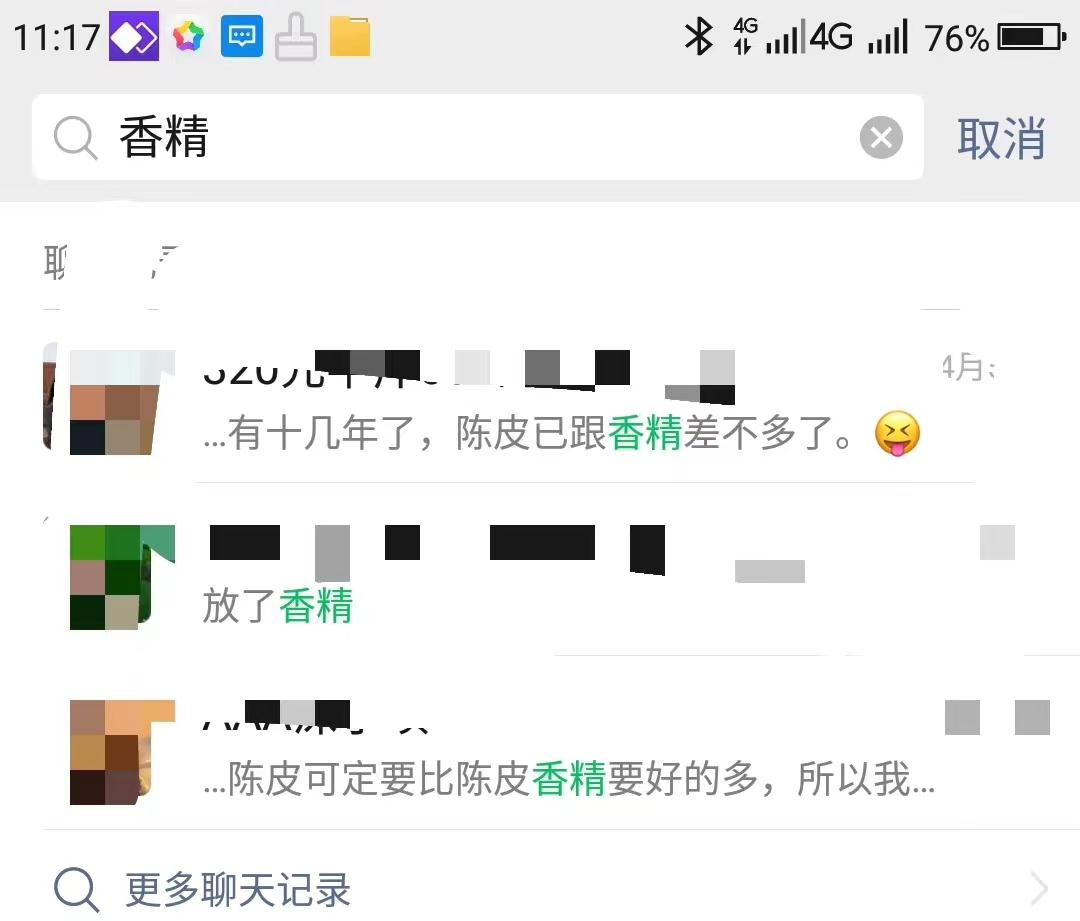Tap the purple diamond app notification icon
This screenshot has height=921, width=1080.
[134, 37]
